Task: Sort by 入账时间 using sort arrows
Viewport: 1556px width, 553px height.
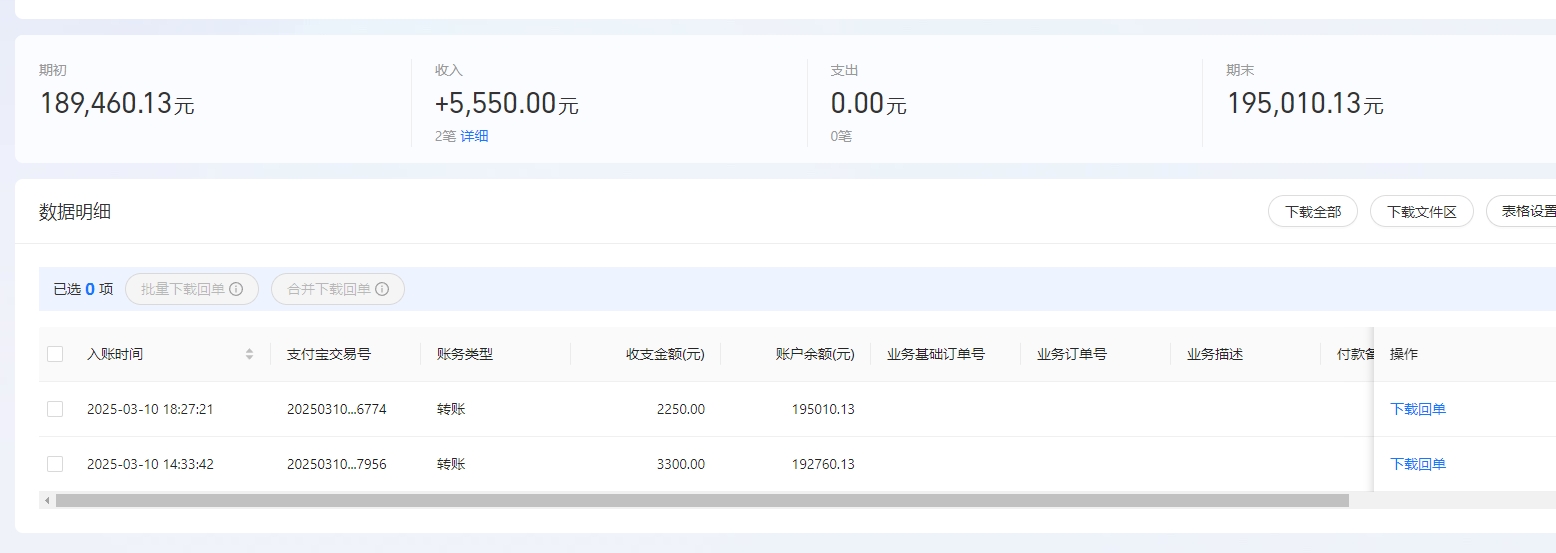Action: coord(249,354)
